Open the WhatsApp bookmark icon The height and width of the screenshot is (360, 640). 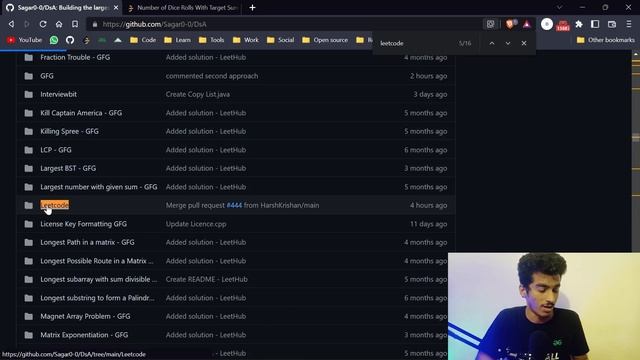[54, 40]
